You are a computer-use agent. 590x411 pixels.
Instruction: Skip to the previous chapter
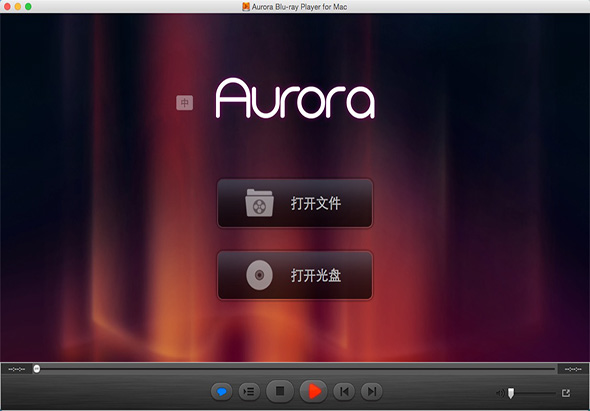[344, 392]
